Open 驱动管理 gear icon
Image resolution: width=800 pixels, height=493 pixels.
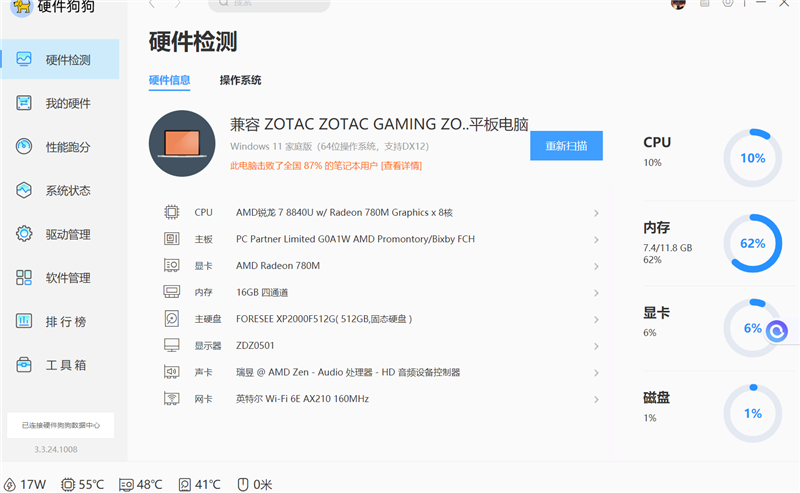(24, 234)
